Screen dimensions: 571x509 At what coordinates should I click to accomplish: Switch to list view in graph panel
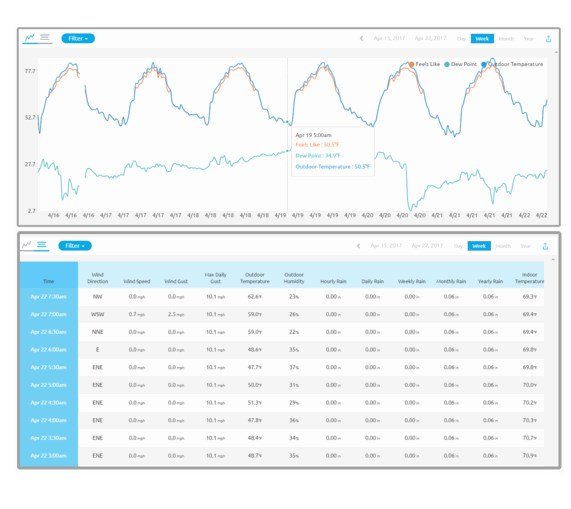tap(45, 37)
